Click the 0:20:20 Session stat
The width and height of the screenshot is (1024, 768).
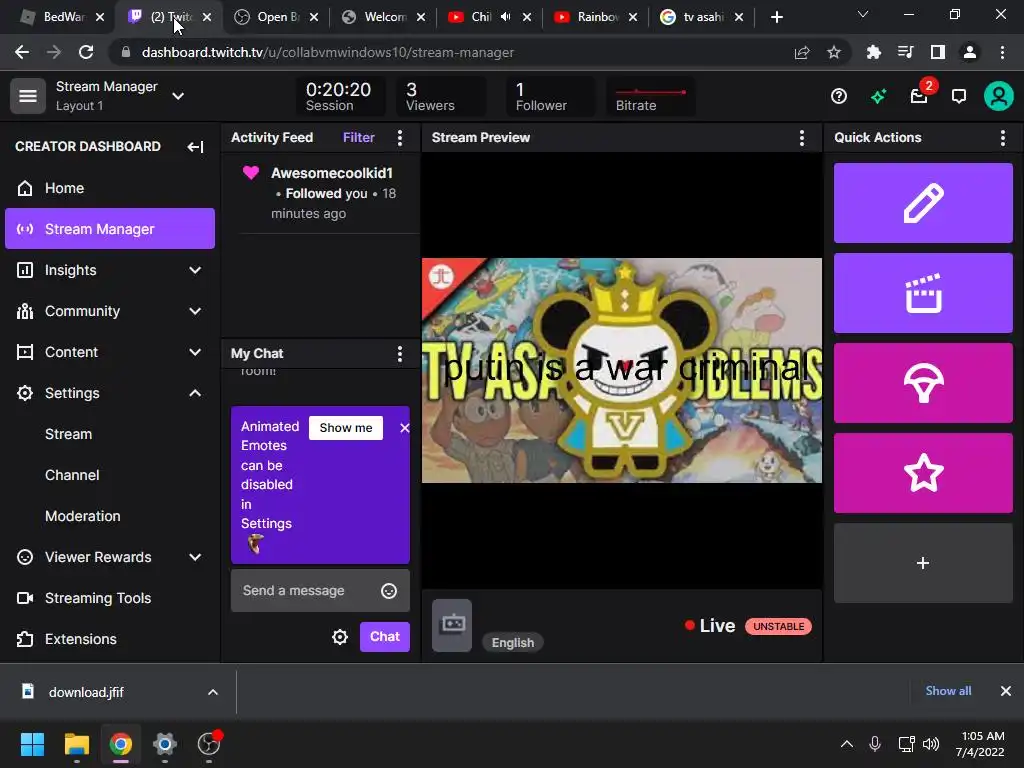(x=338, y=97)
